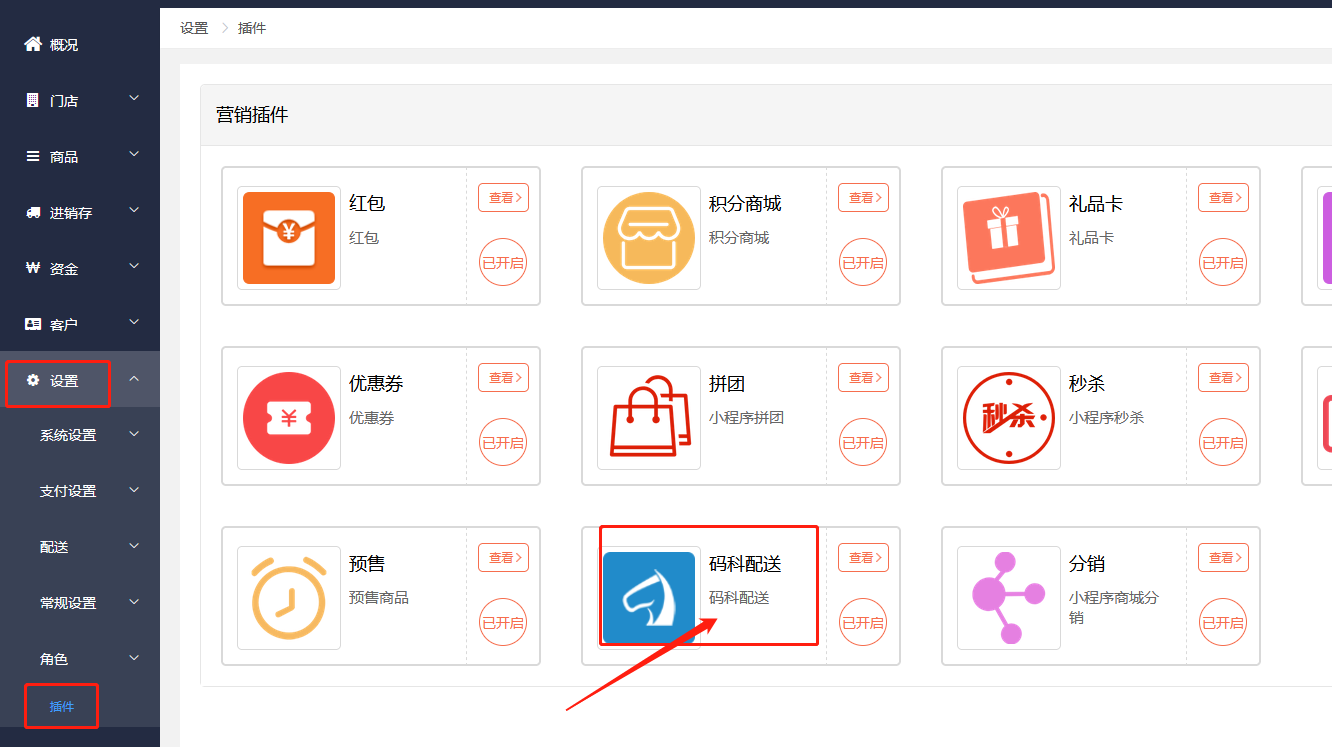Select the 资金 currency icon in sidebar
This screenshot has height=747, width=1332.
click(32, 268)
